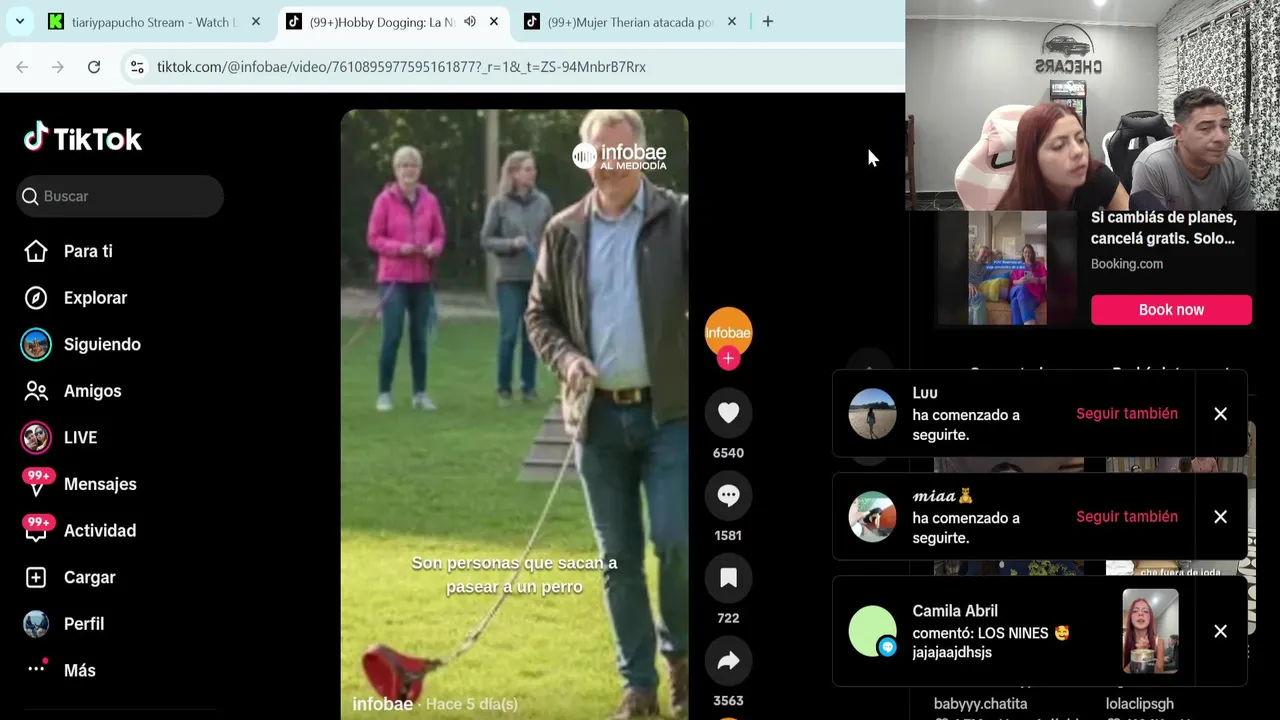Open Luu's avatar in notification
Viewport: 1280px width, 720px height.
873,414
